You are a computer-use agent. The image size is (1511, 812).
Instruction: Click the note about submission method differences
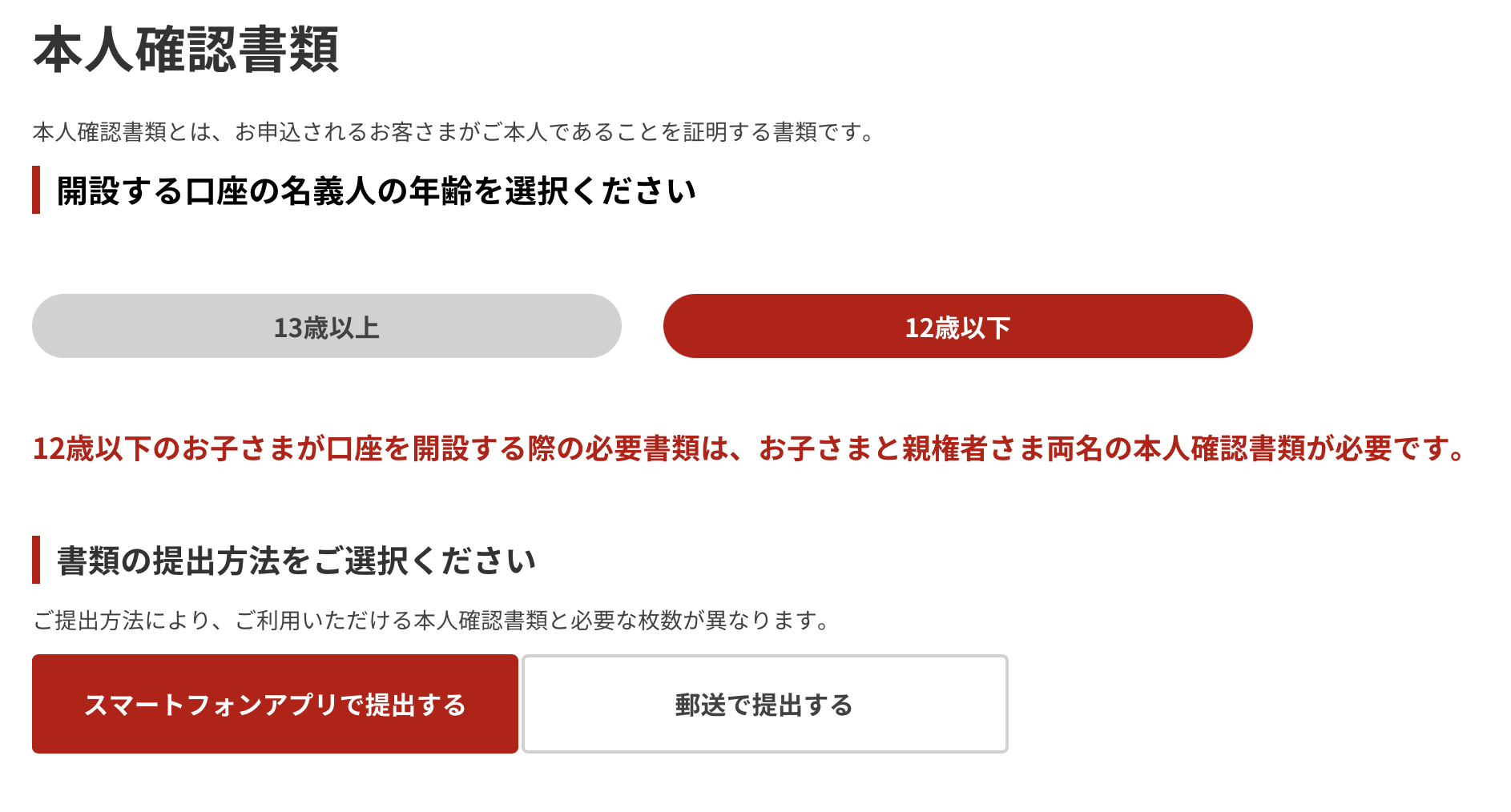pyautogui.click(x=430, y=617)
